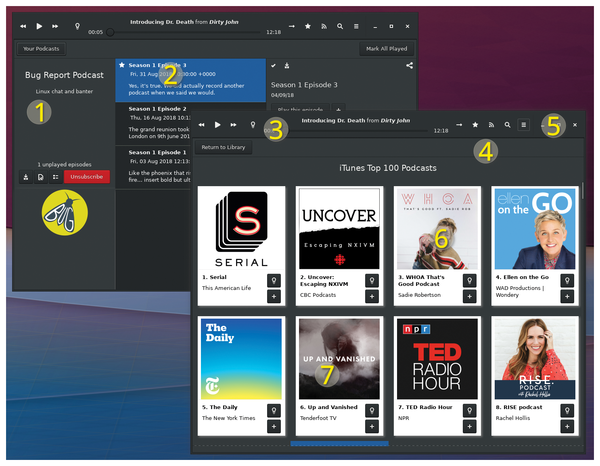
Task: Click fast-forward in the front iTunes Top 100 window
Action: (233, 125)
